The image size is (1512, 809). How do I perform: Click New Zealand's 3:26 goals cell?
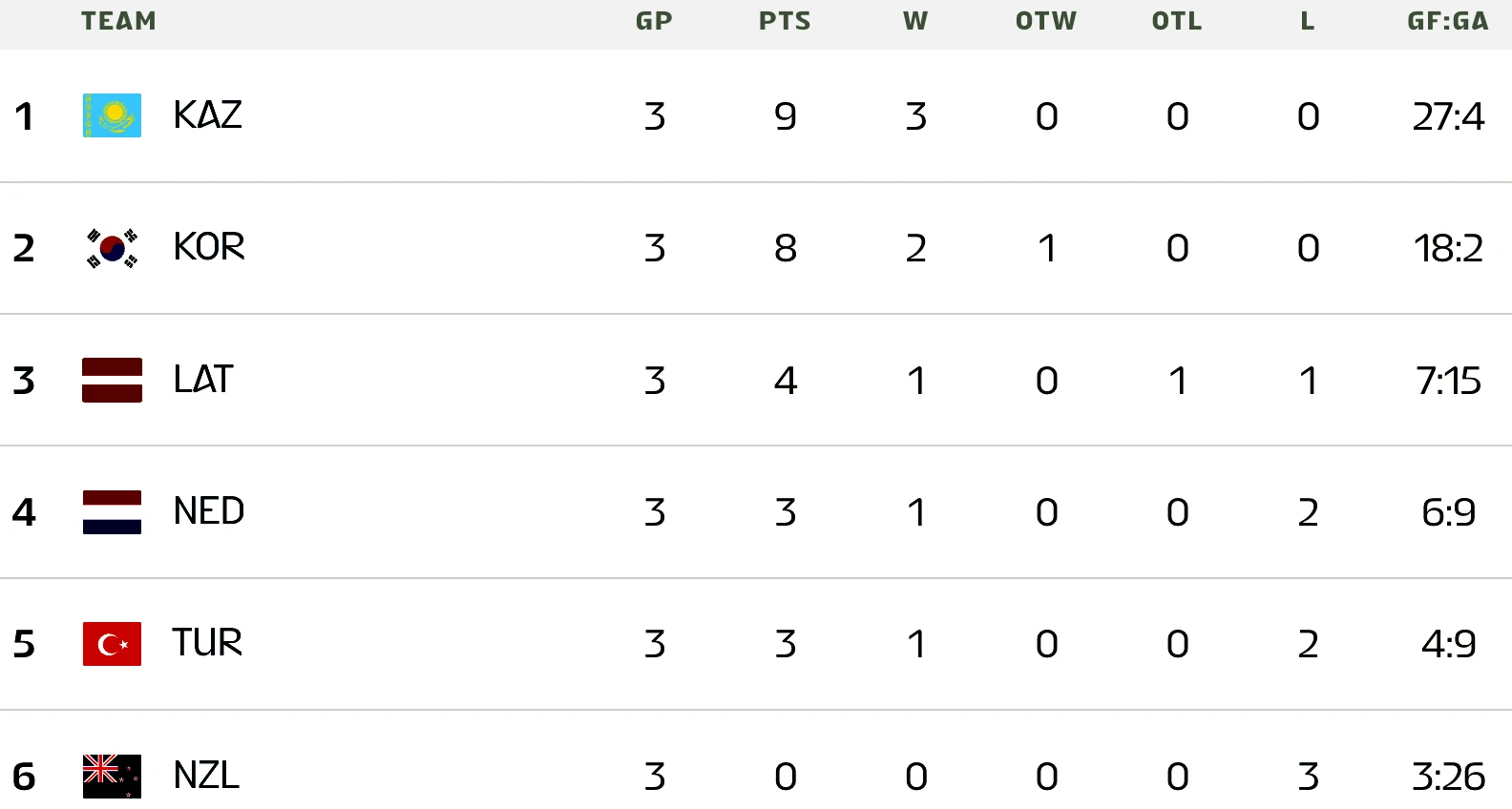(x=1448, y=777)
